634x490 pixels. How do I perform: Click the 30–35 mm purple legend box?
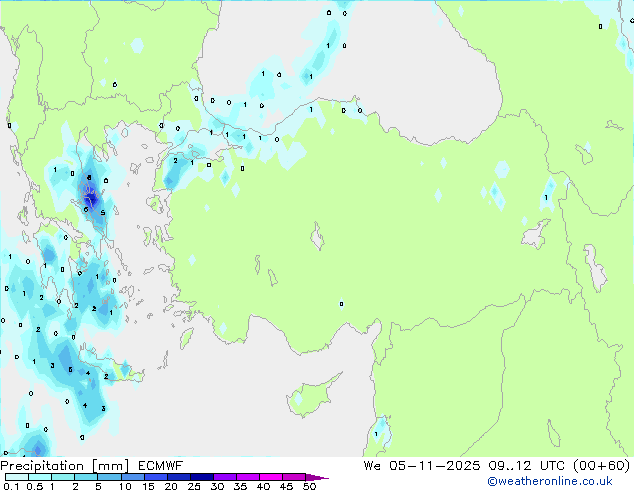click(225, 477)
